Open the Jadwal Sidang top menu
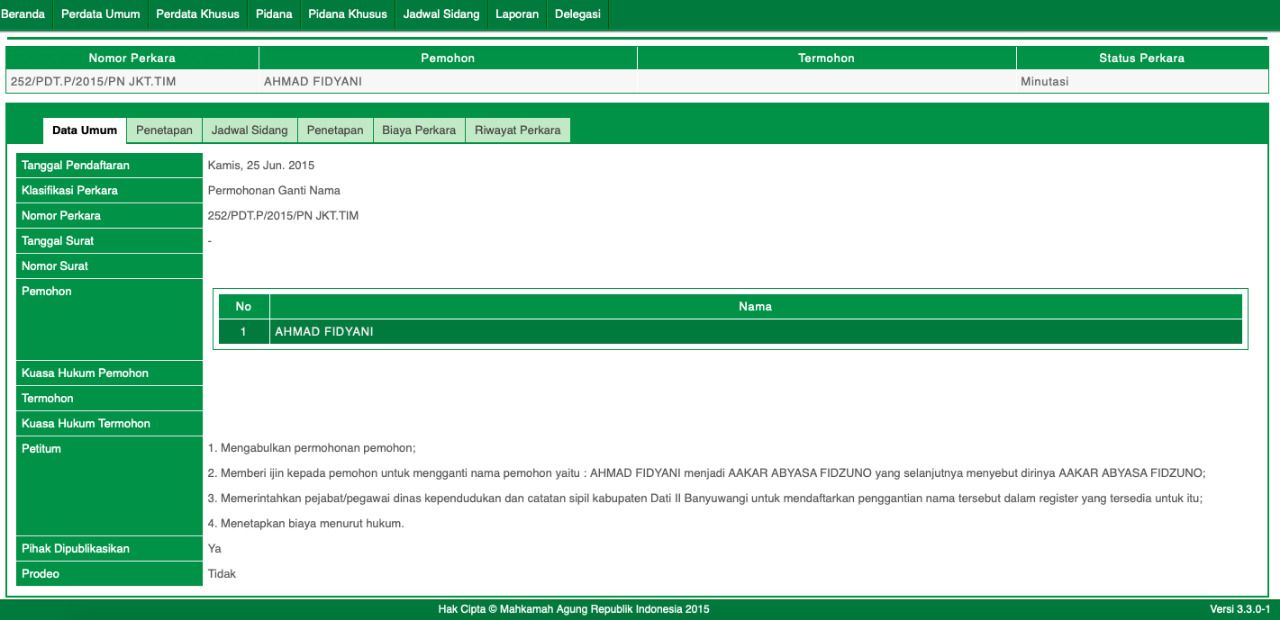Image resolution: width=1280 pixels, height=620 pixels. tap(441, 14)
